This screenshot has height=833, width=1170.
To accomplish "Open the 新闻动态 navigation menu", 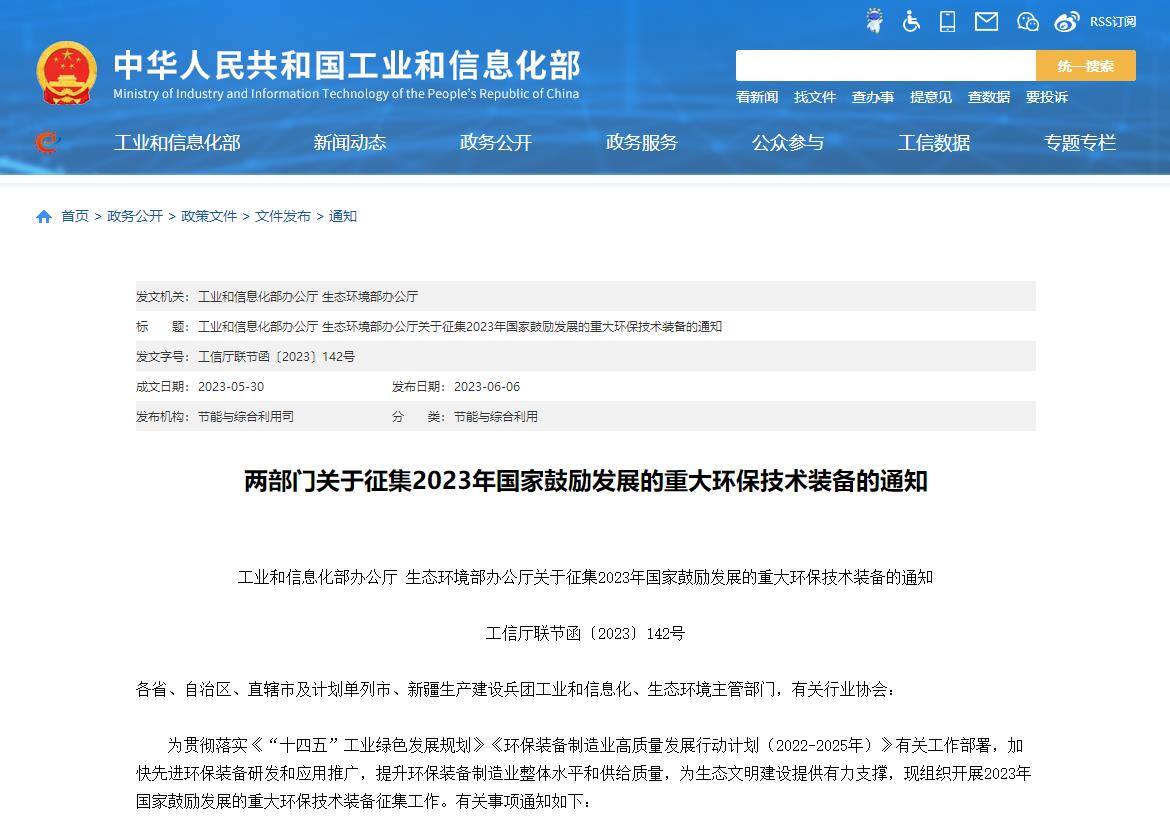I will pyautogui.click(x=349, y=143).
